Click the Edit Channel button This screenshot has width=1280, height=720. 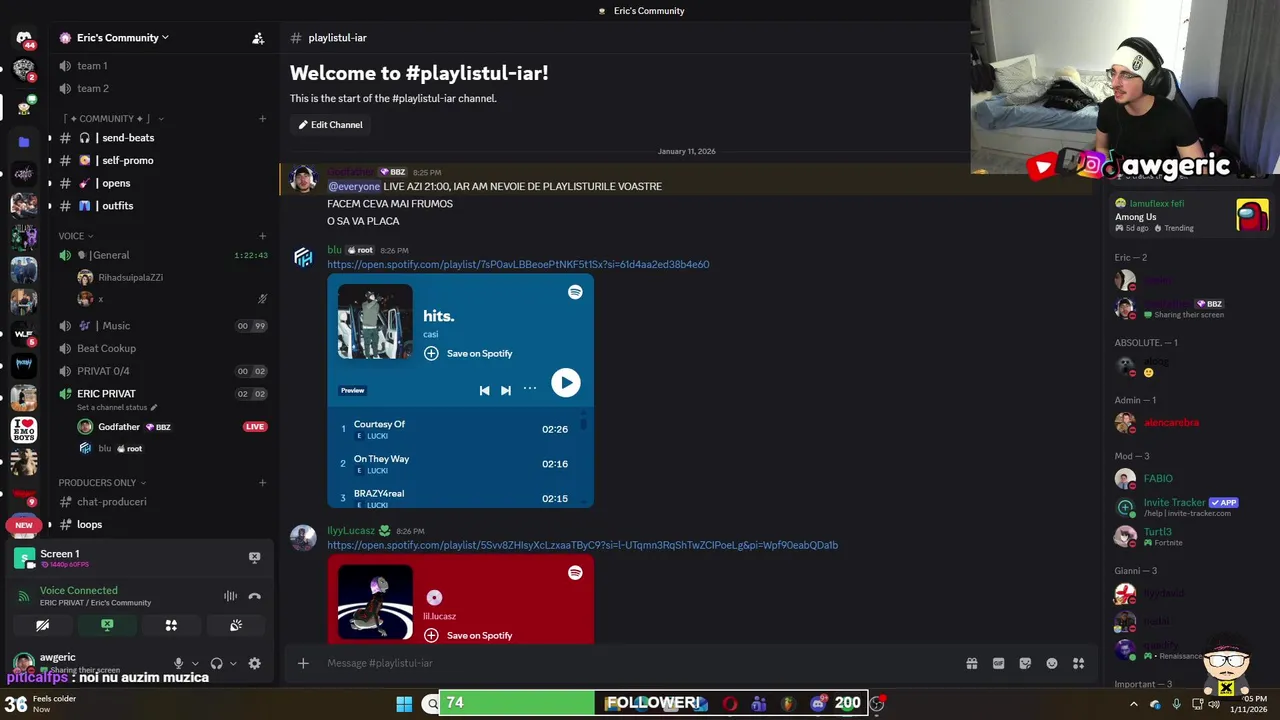(x=330, y=125)
